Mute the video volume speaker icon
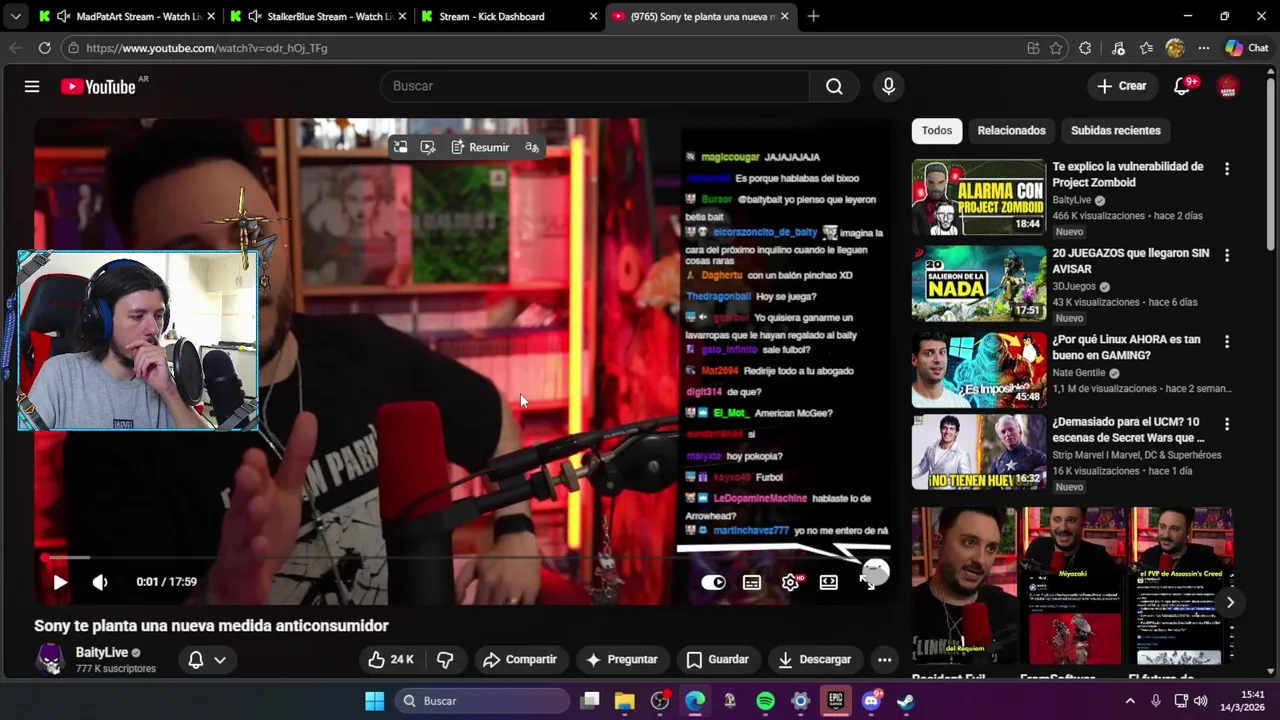Screen dimensions: 1280x720 [x=100, y=582]
